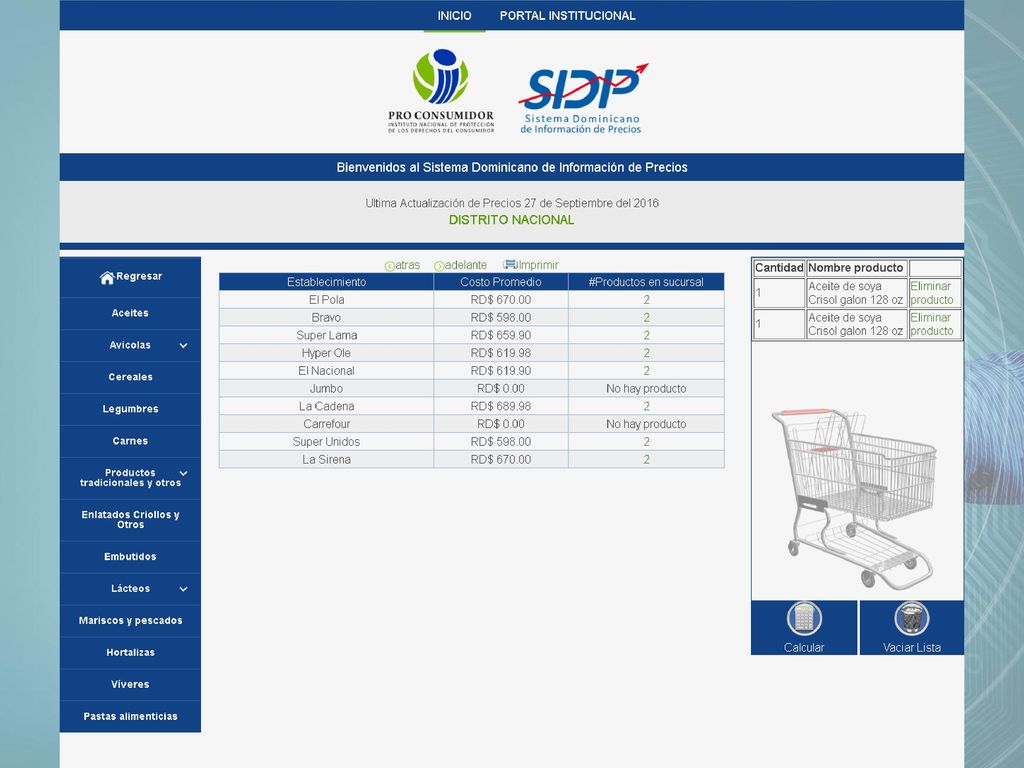Select Embutidos category
The height and width of the screenshot is (768, 1024).
(x=130, y=557)
